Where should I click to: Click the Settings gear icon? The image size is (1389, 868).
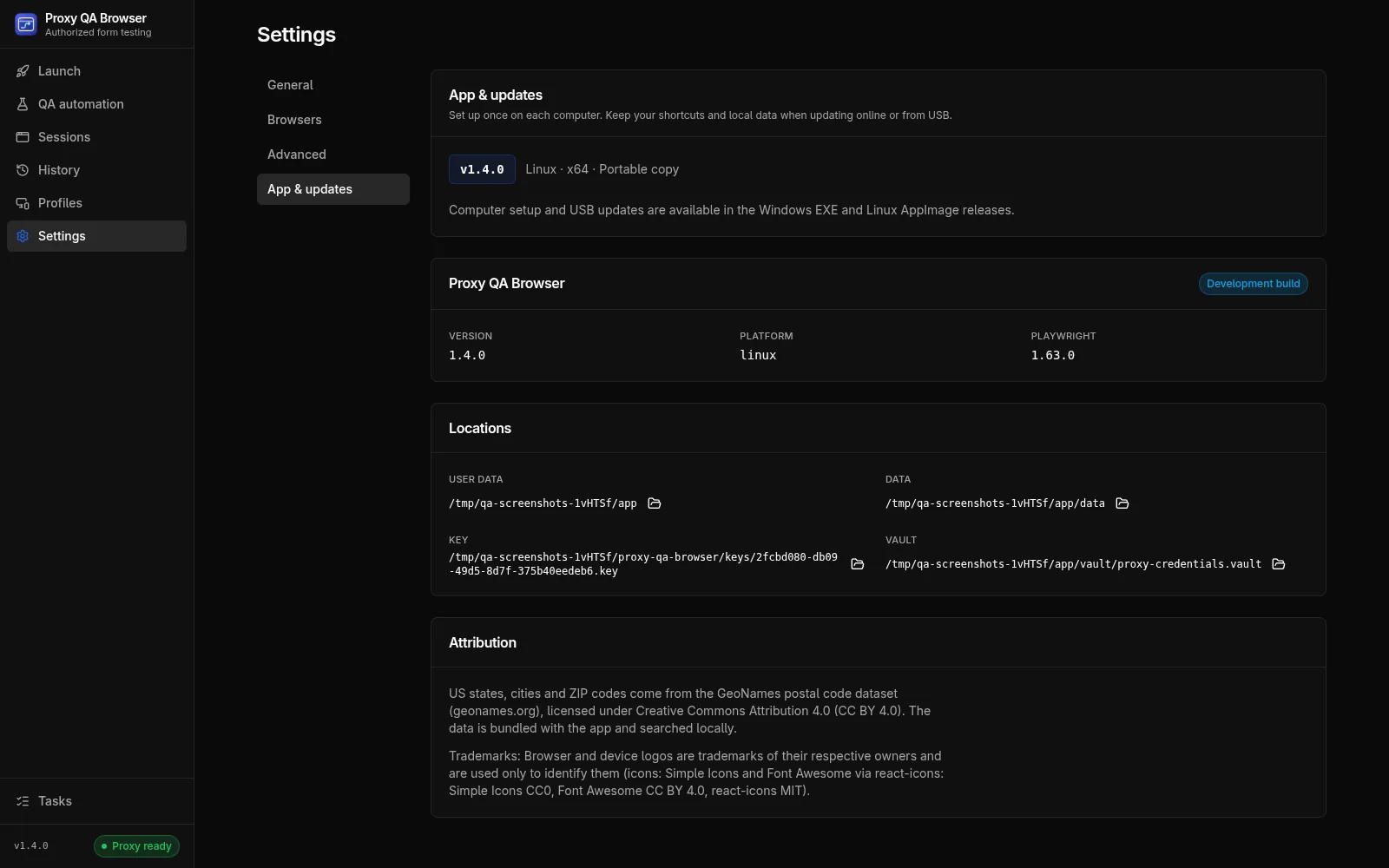tap(23, 236)
